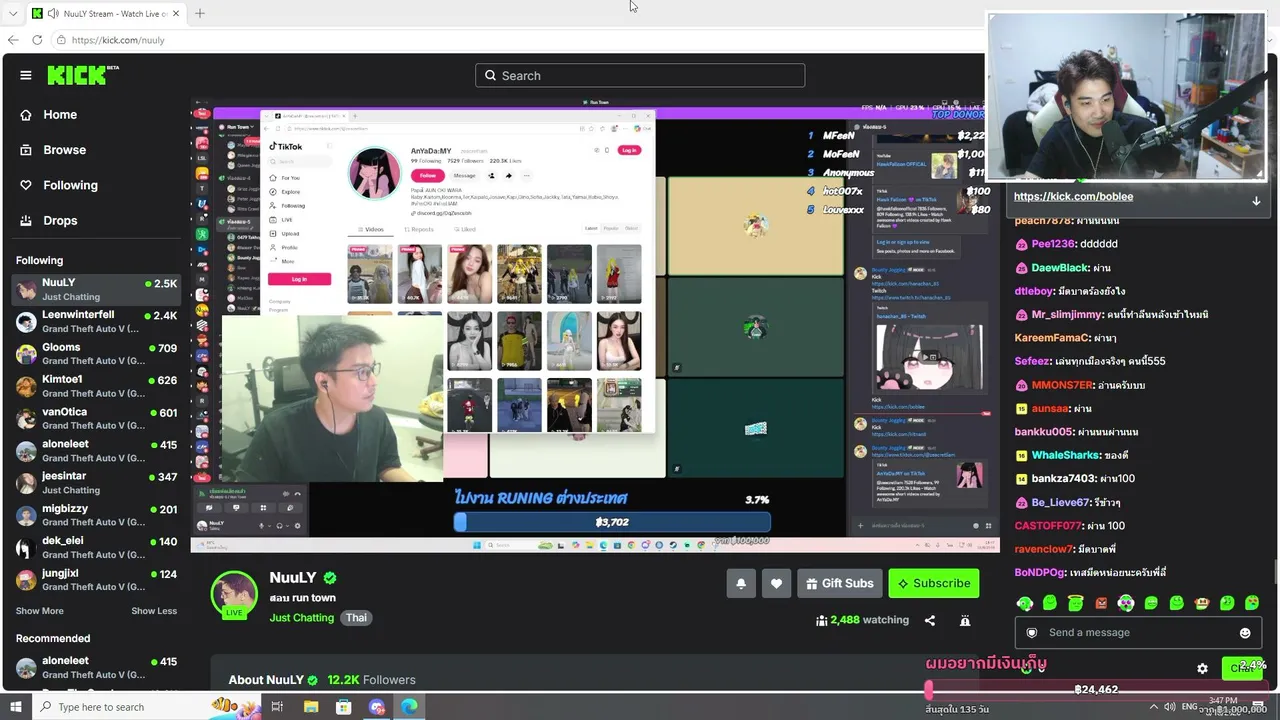
Task: Click NuuLY's profile avatar with LIVE badge
Action: (234, 595)
